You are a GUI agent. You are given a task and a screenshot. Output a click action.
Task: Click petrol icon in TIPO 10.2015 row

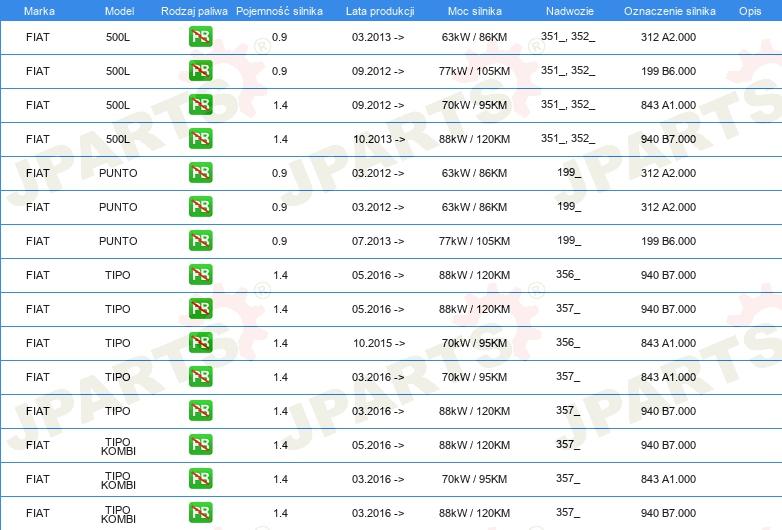click(200, 343)
